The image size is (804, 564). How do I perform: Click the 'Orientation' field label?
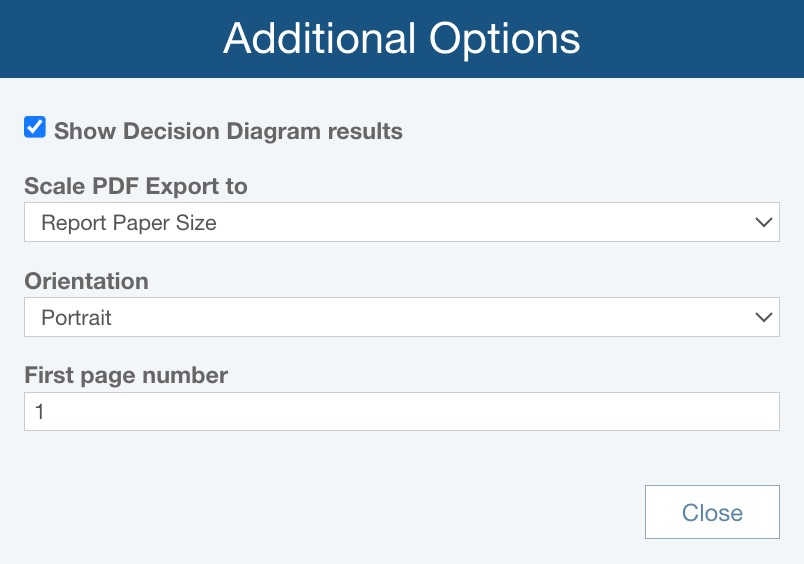point(86,281)
